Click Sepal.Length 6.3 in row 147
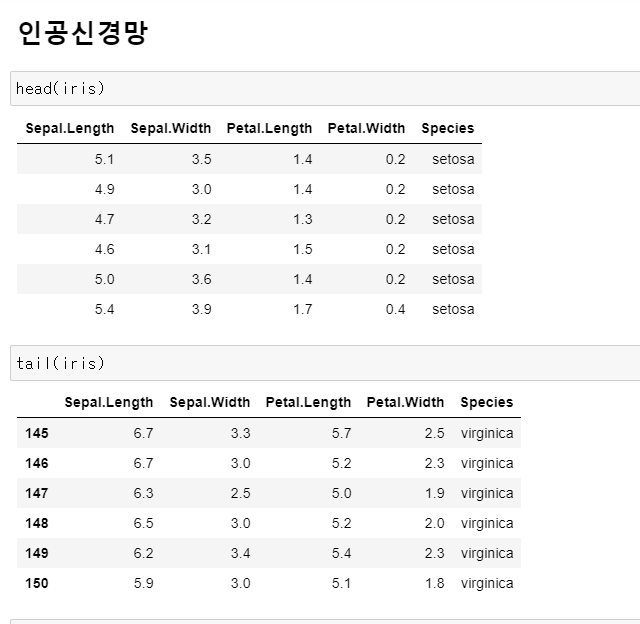The width and height of the screenshot is (640, 624). pos(143,493)
